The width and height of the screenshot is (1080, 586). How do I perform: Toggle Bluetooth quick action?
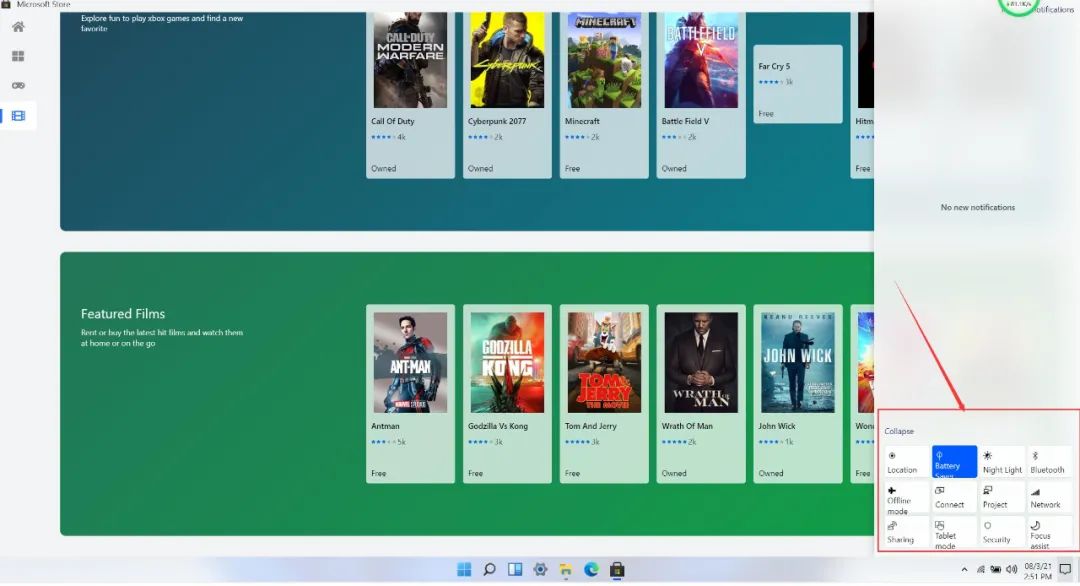[x=1049, y=462]
